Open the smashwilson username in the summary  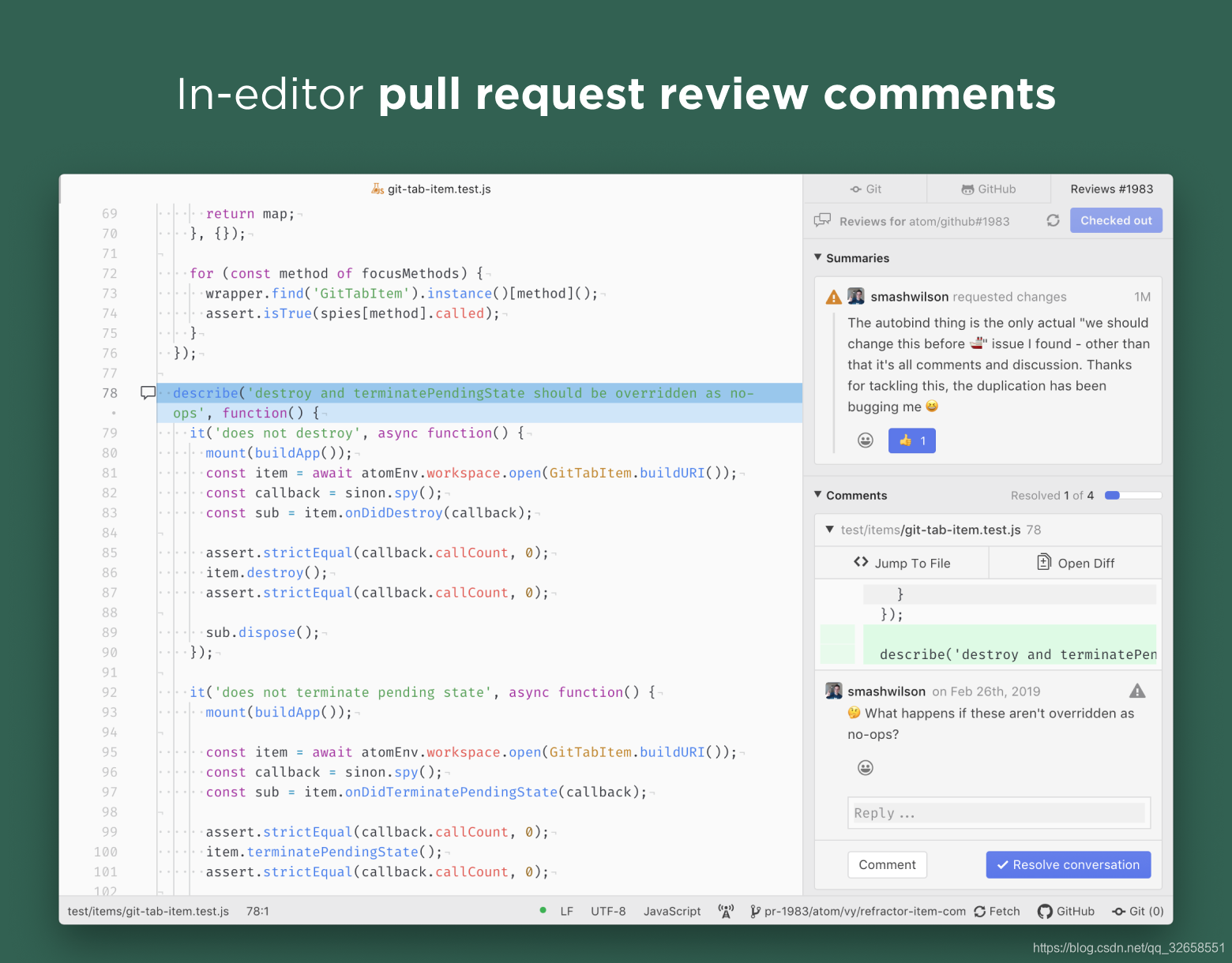point(909,297)
